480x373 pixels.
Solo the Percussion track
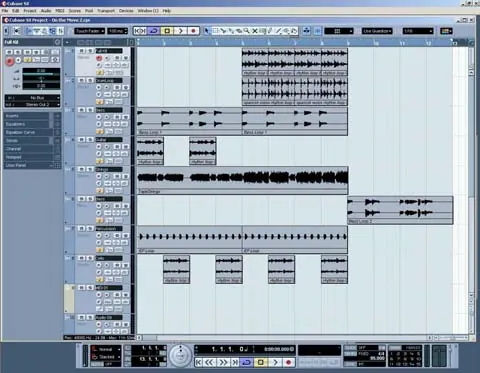click(90, 229)
